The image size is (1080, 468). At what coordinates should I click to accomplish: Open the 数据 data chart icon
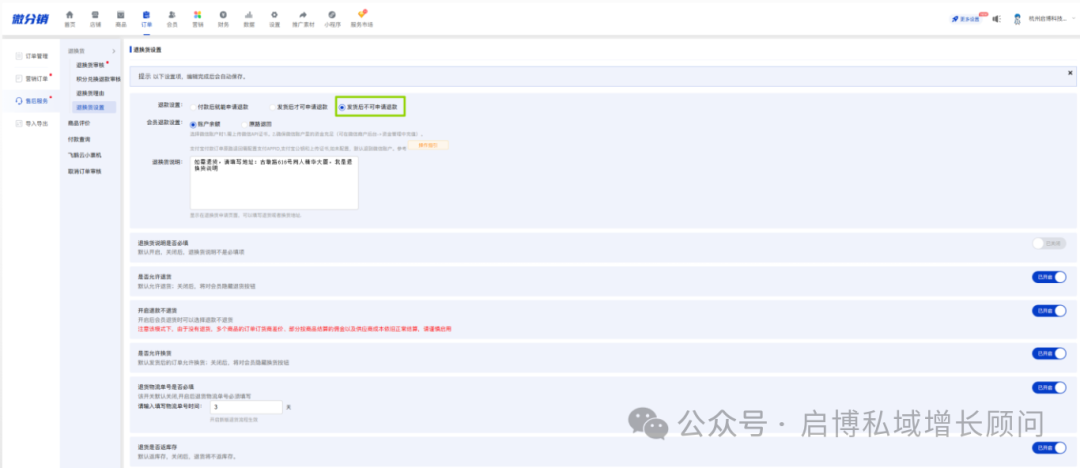[x=248, y=17]
